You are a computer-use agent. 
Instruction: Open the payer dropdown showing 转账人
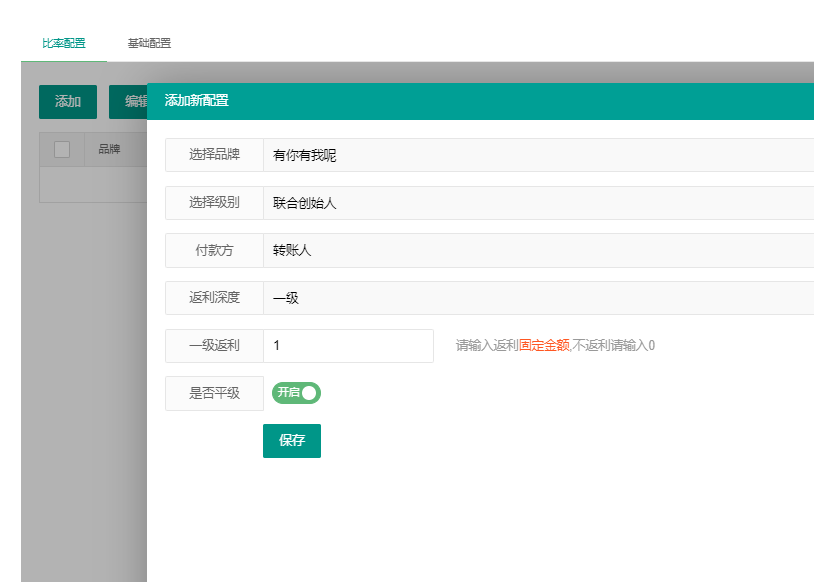pyautogui.click(x=538, y=250)
